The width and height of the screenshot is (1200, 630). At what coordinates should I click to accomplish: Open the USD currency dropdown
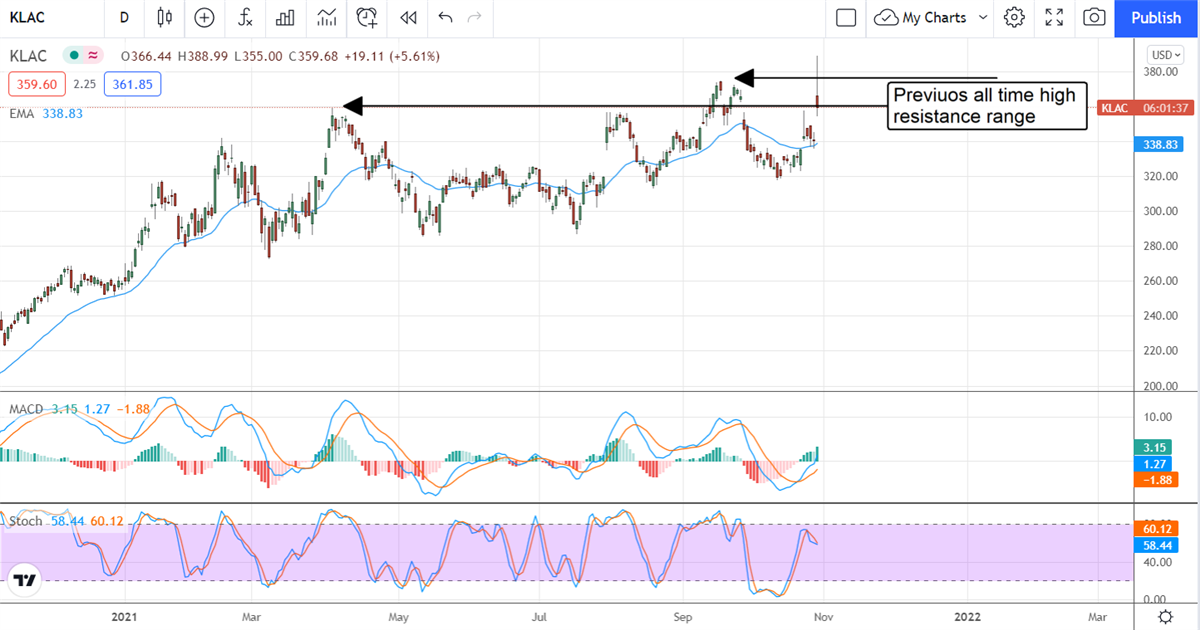pyautogui.click(x=1164, y=55)
